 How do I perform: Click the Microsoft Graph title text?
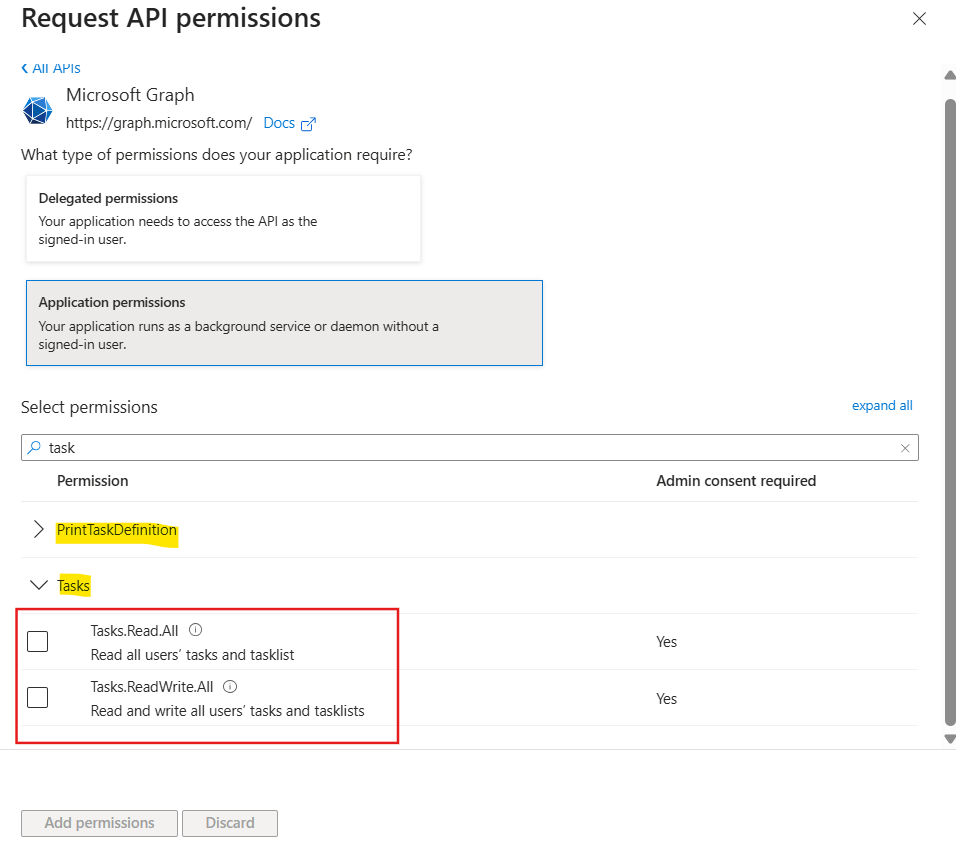(130, 95)
